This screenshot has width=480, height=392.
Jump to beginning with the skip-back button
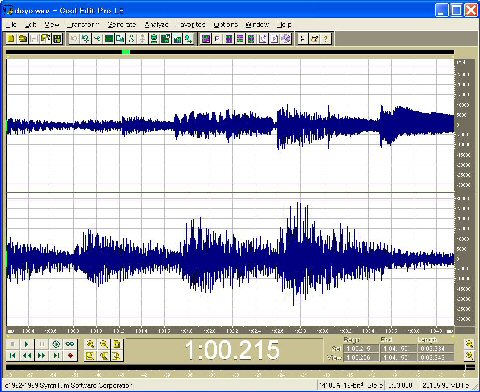pyautogui.click(x=12, y=355)
